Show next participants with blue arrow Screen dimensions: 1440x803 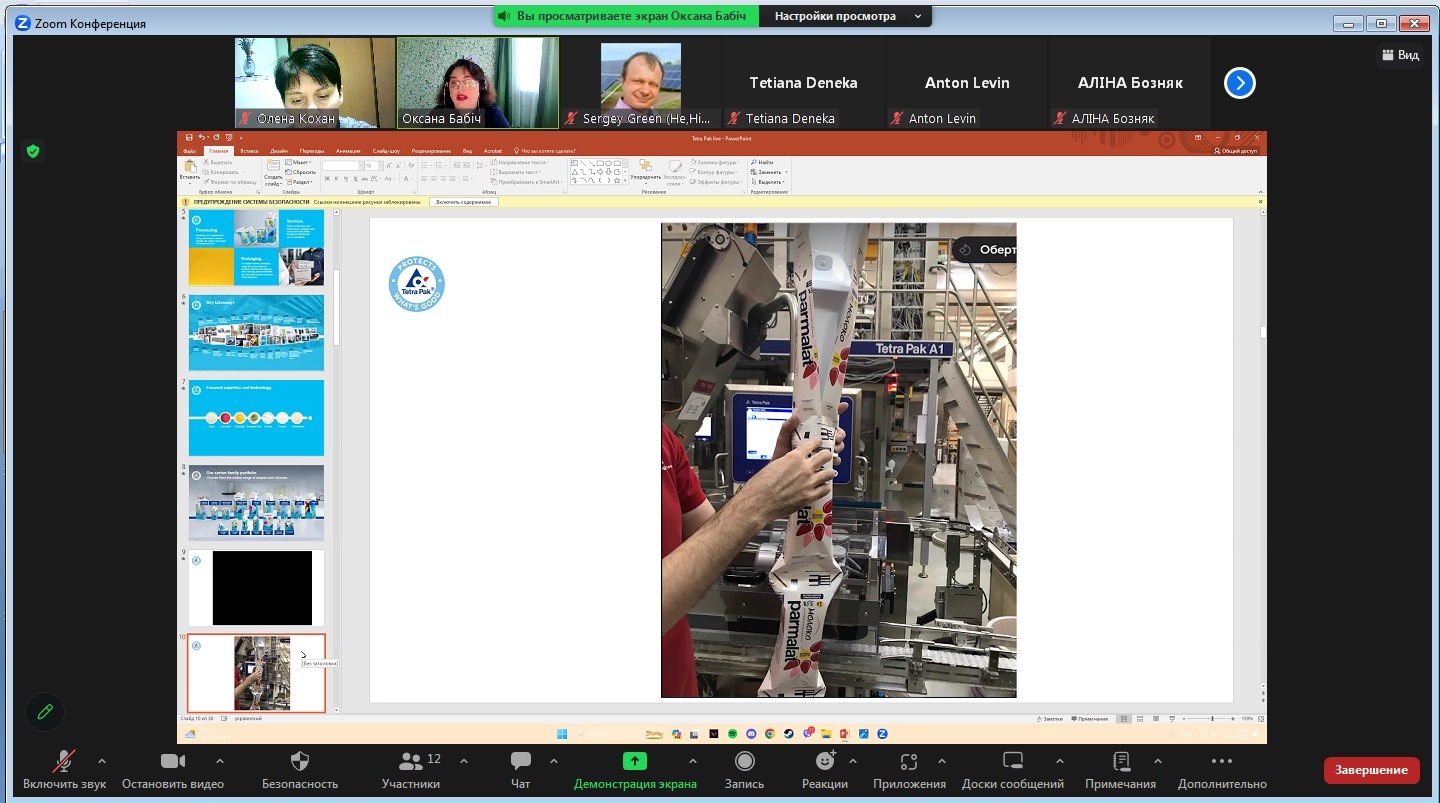pos(1239,83)
